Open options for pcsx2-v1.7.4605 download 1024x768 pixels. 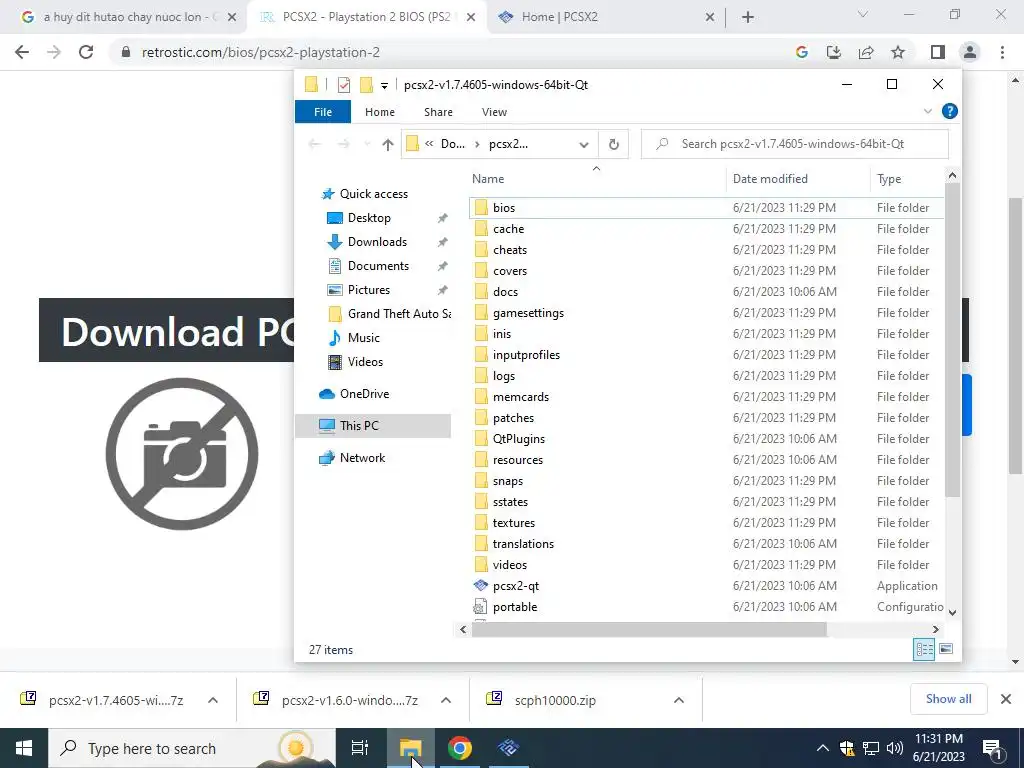point(213,700)
